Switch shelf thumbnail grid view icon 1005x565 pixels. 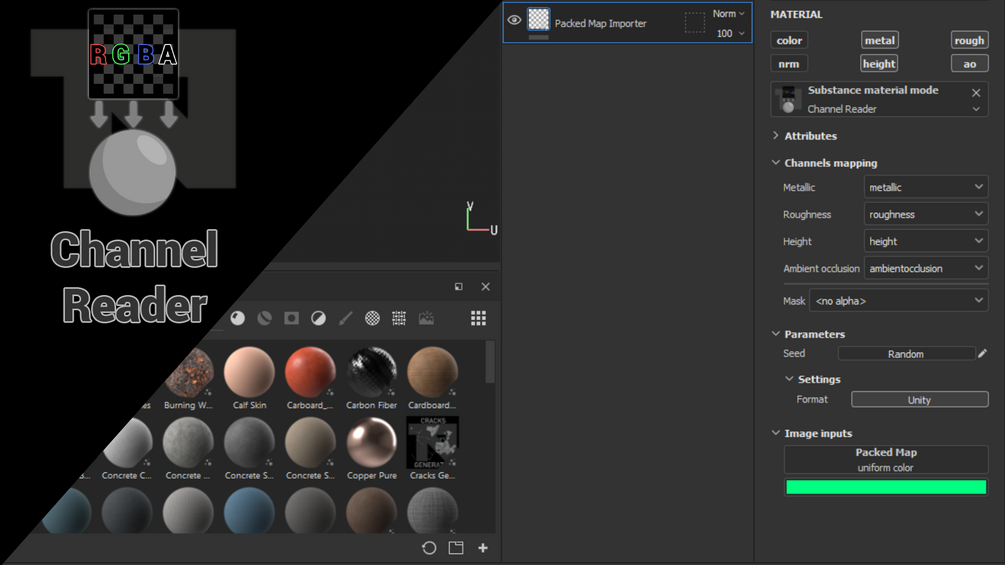478,318
